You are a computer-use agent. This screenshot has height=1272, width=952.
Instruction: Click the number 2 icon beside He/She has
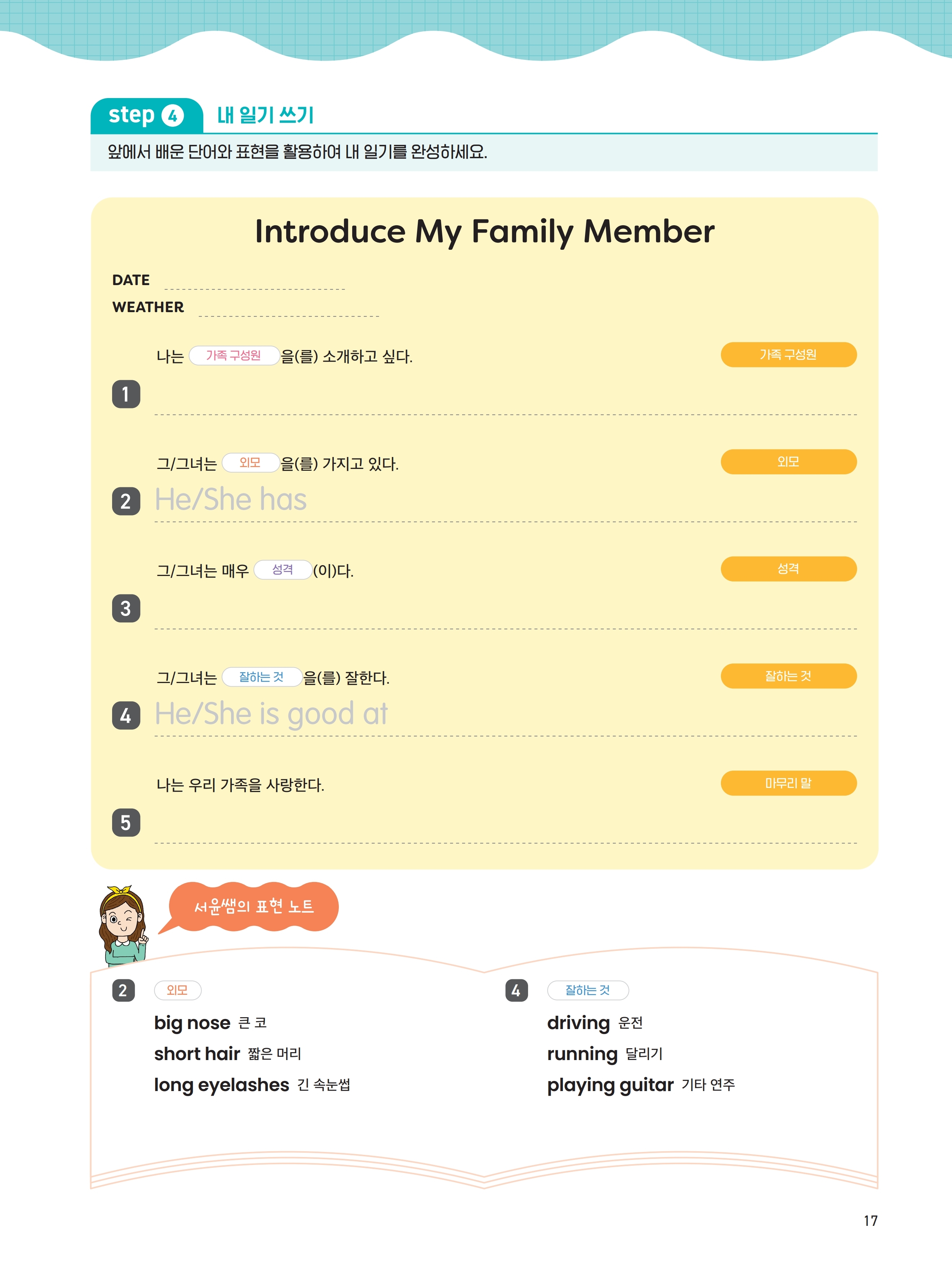126,501
